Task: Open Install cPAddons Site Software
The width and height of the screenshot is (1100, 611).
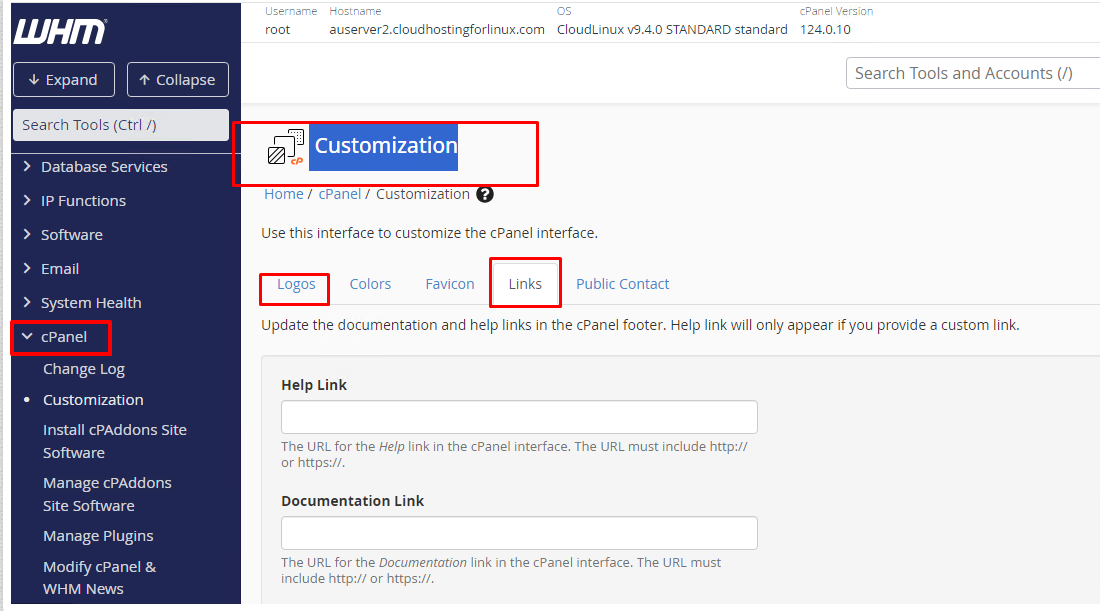Action: coord(114,441)
